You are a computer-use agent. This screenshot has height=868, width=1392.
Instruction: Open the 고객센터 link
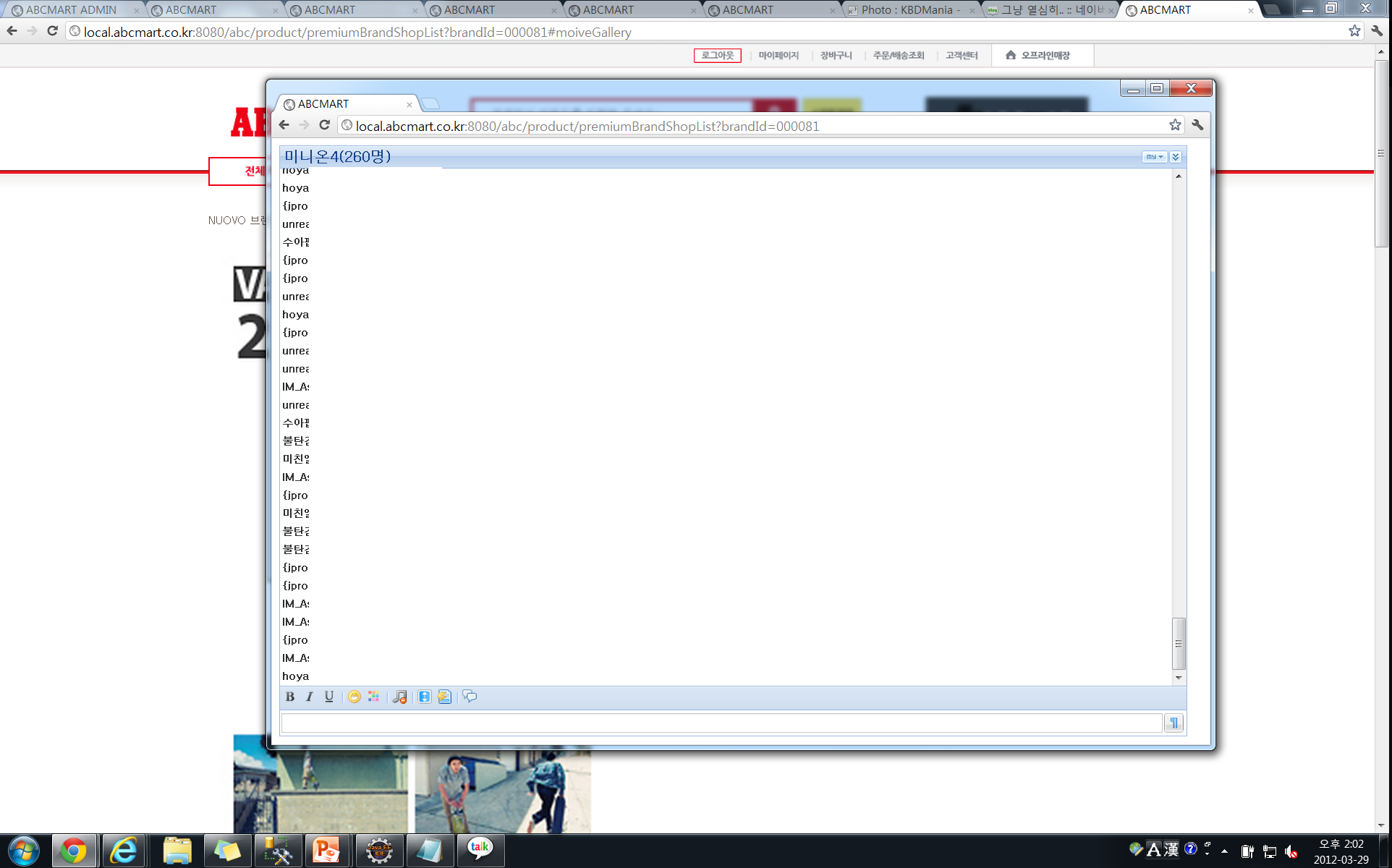click(x=962, y=56)
